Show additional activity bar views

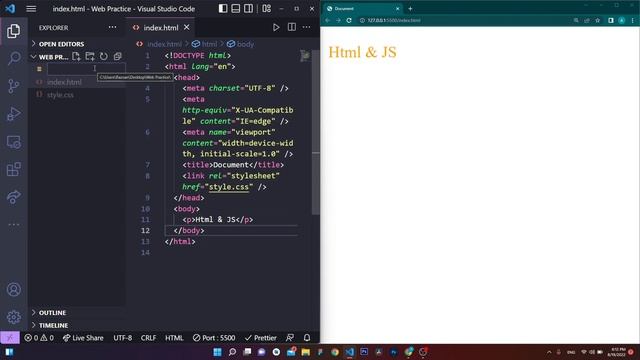[13, 224]
